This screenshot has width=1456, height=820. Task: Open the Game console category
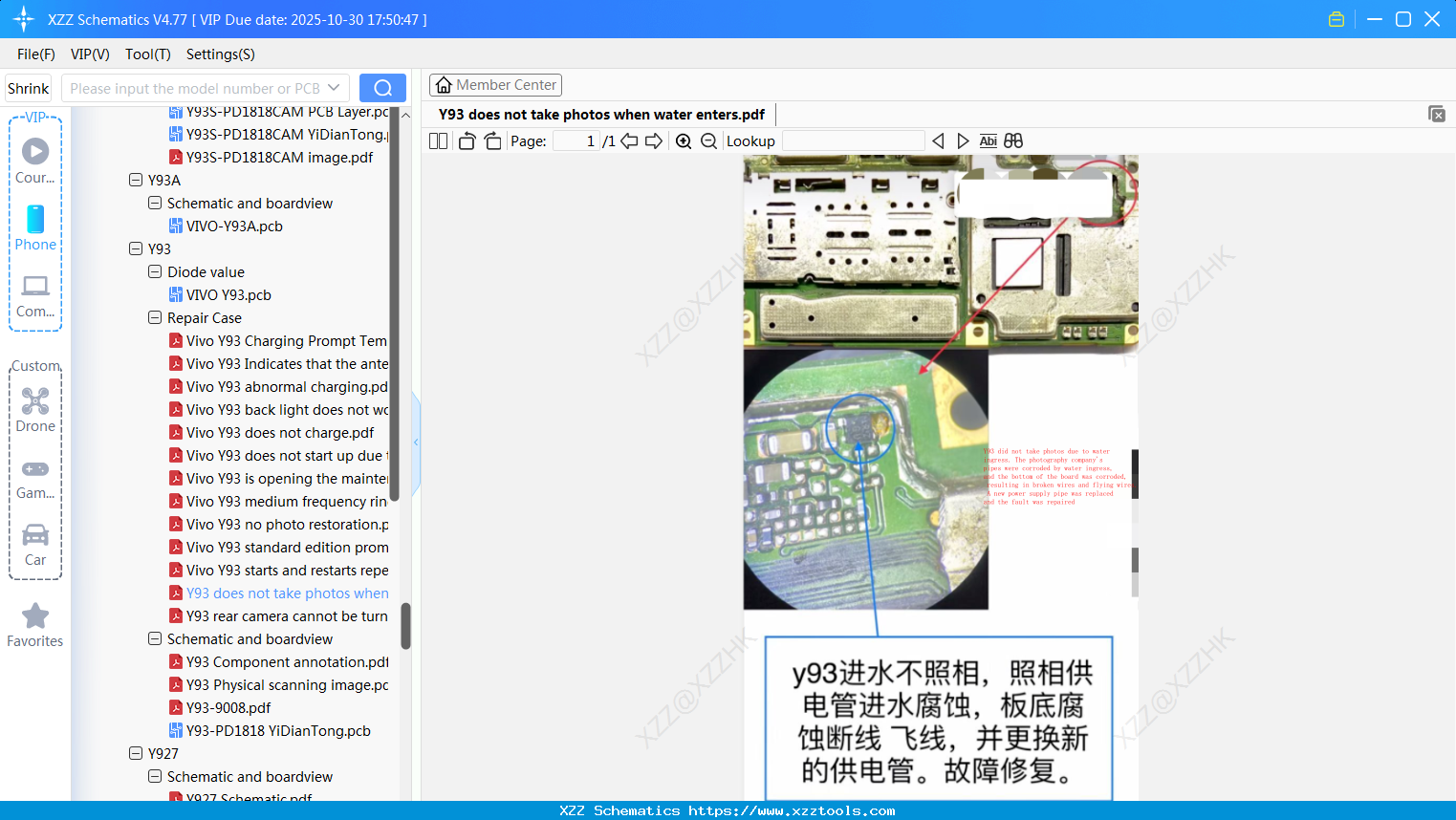click(x=35, y=478)
